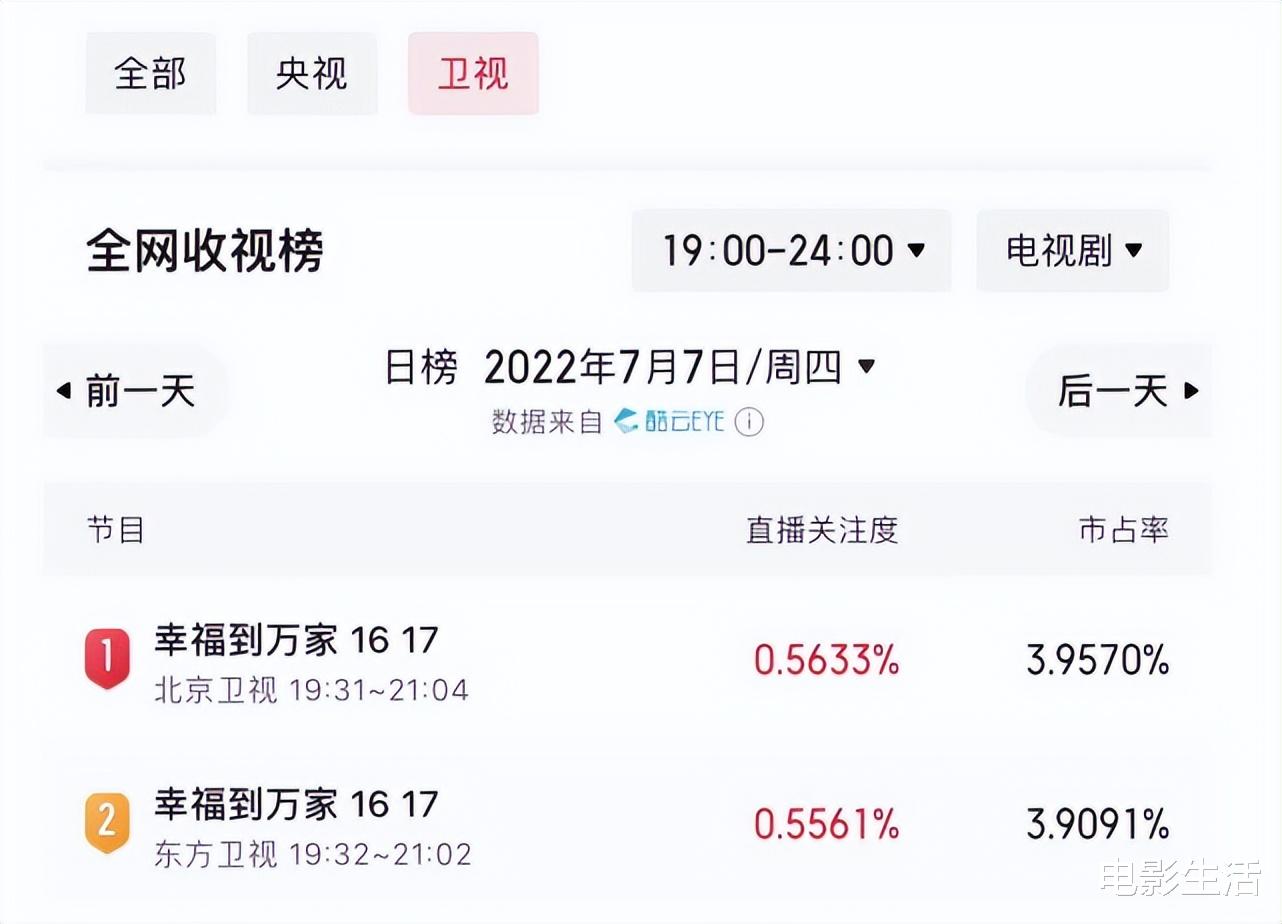Click the red rank 1 badge

(107, 659)
